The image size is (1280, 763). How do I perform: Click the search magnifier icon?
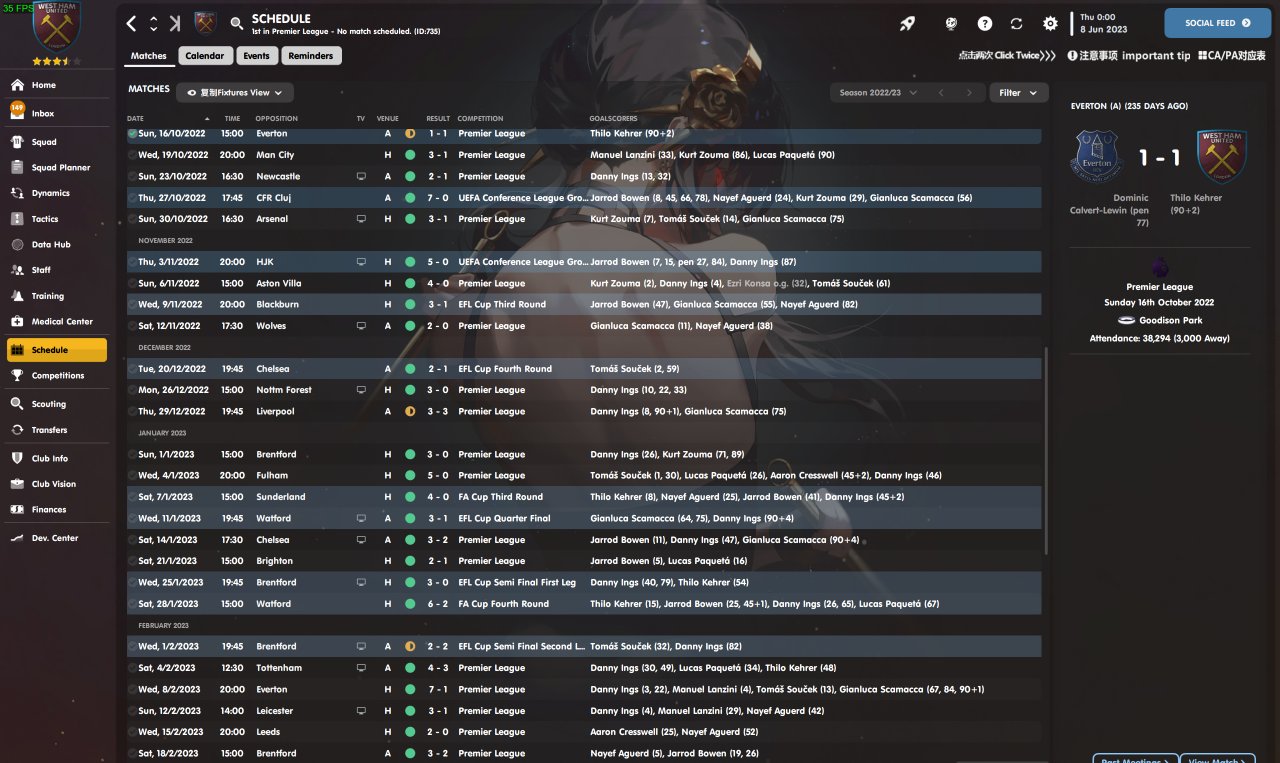[x=237, y=23]
